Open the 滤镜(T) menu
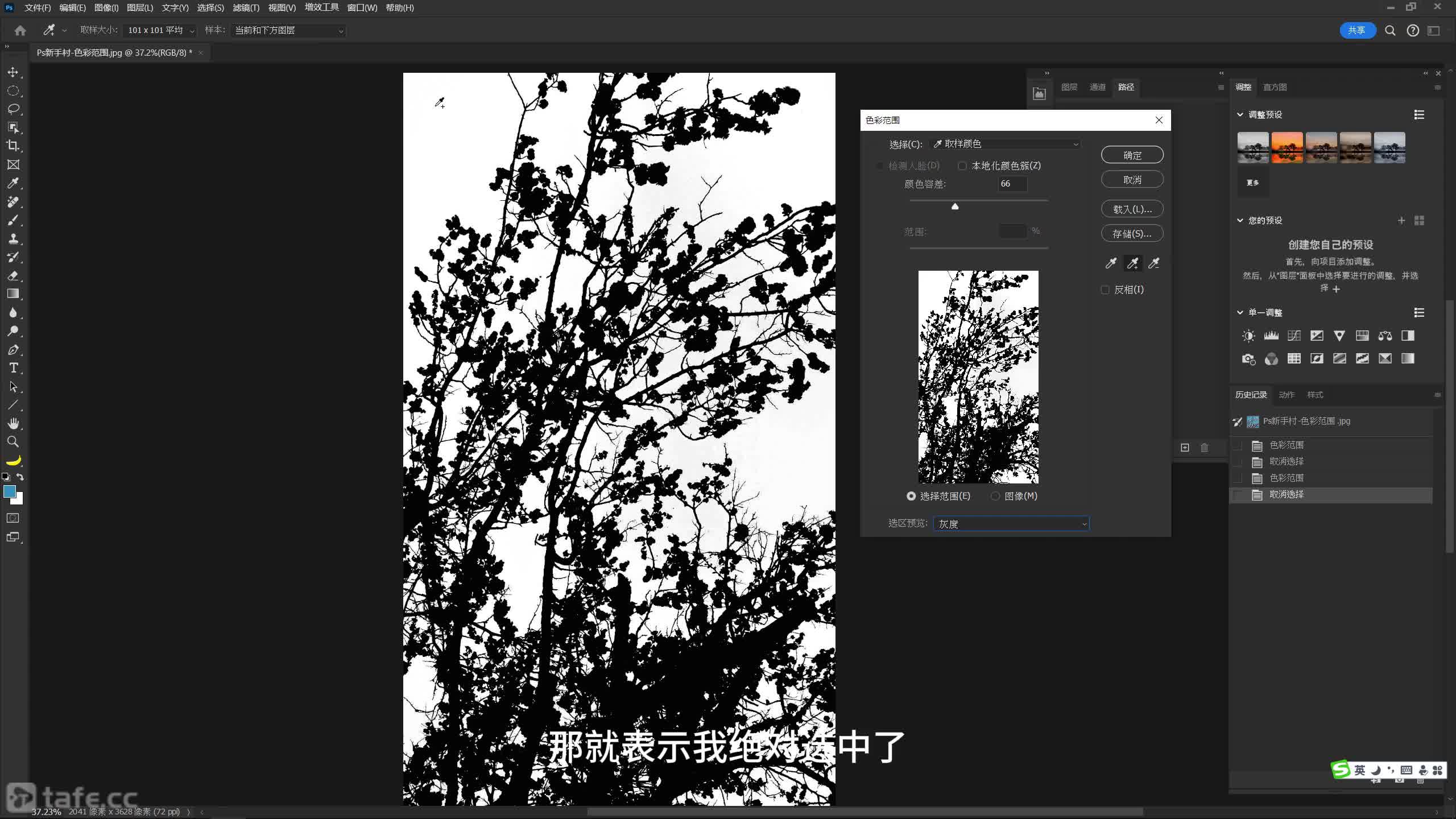 coord(246,8)
